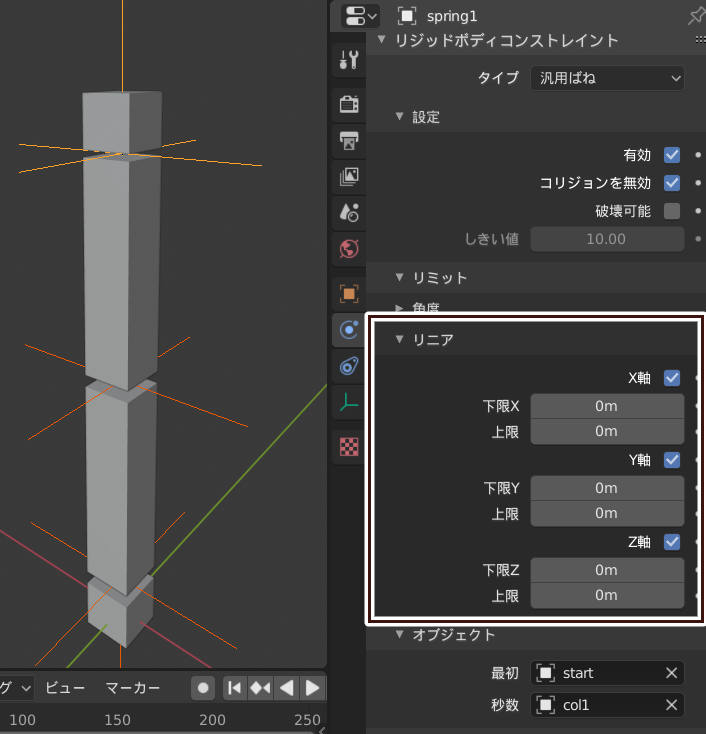
Task: Enable the 破壊可能 checkbox
Action: coord(671,211)
